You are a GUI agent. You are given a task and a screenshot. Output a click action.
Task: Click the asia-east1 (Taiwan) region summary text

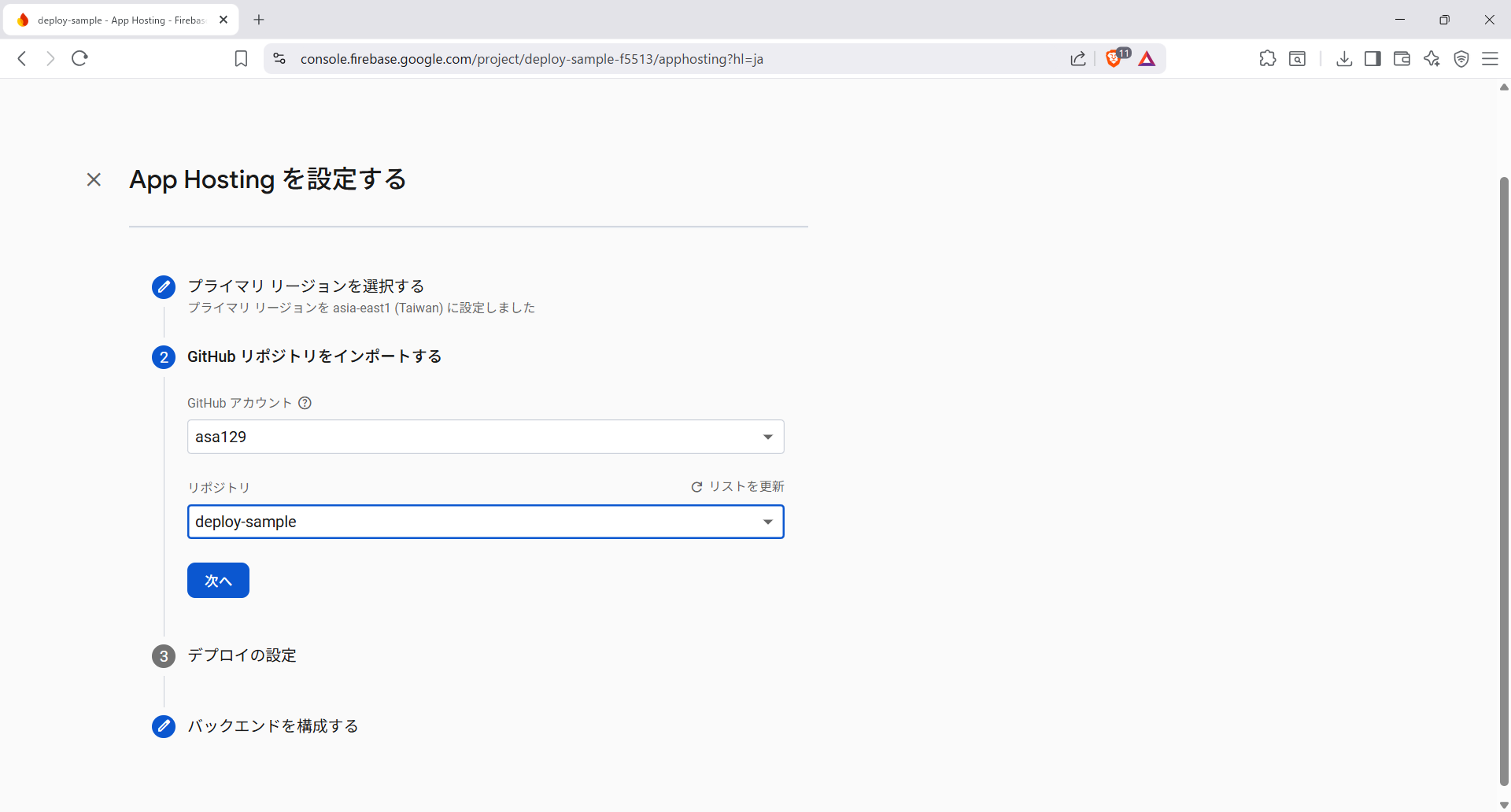coord(361,308)
